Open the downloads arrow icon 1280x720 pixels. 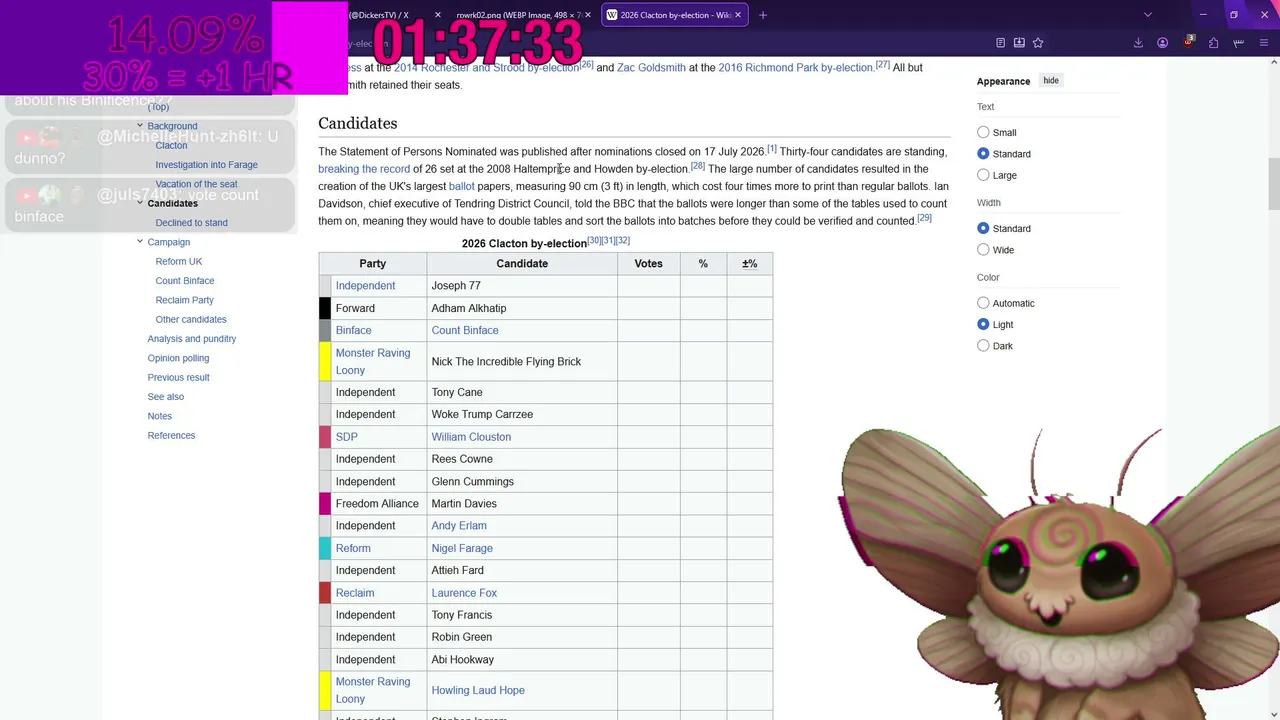pyautogui.click(x=1138, y=43)
